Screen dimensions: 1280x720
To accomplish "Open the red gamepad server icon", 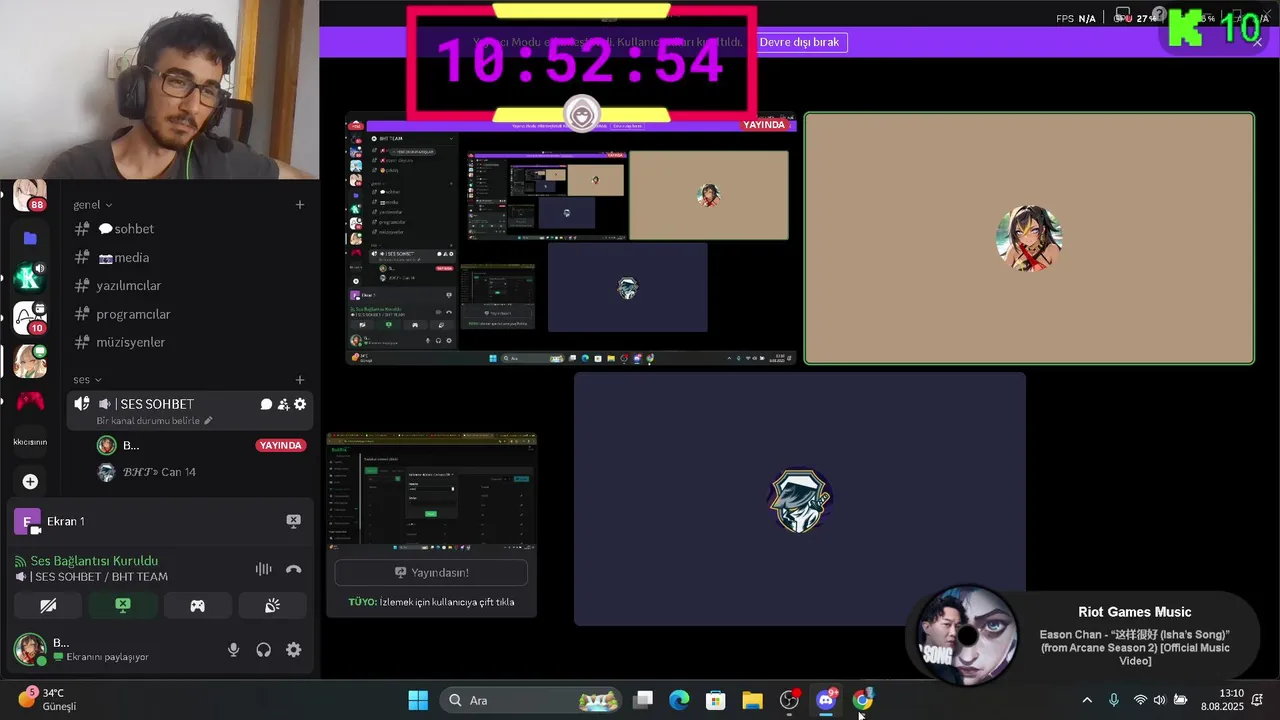I will point(30,401).
